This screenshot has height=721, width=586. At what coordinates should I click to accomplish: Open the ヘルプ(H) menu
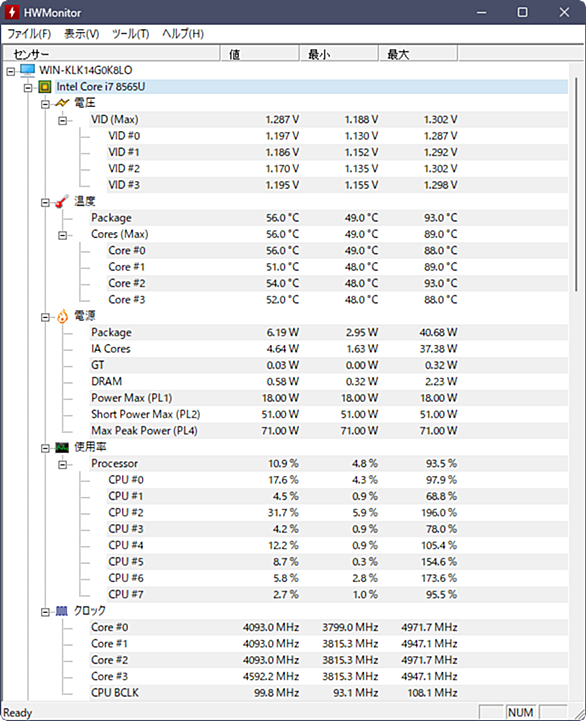coord(183,34)
